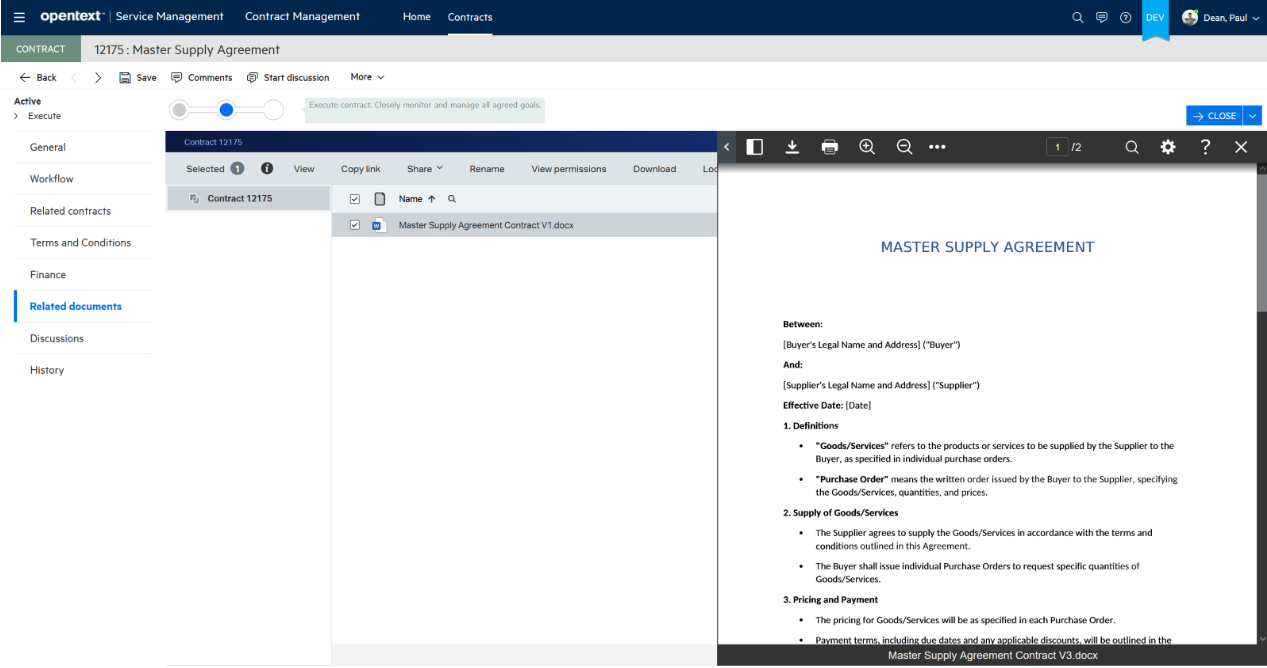
Task: Open the Share dropdown
Action: [x=424, y=168]
